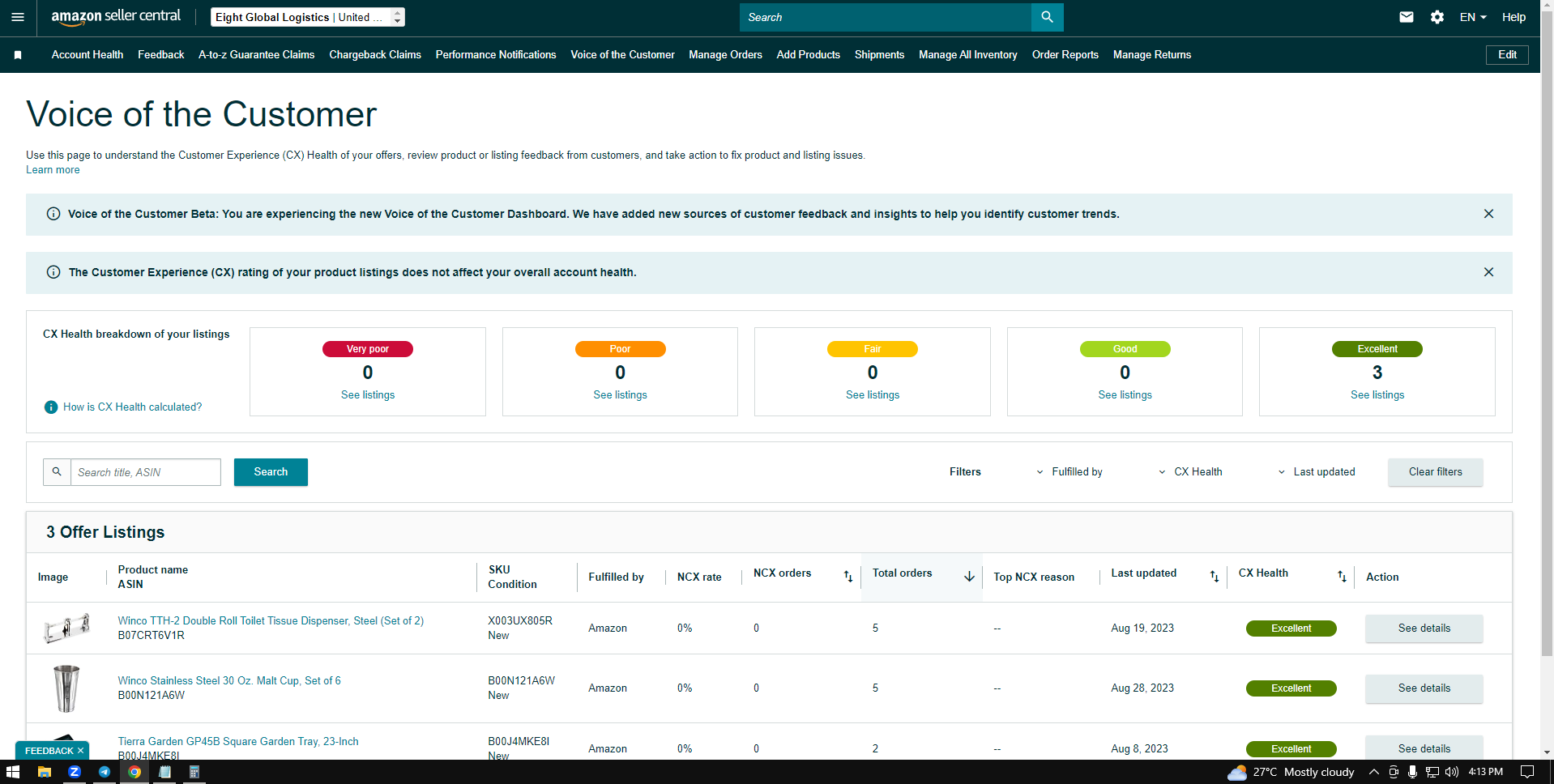
Task: Open Chargeback Claims
Action: 375,55
